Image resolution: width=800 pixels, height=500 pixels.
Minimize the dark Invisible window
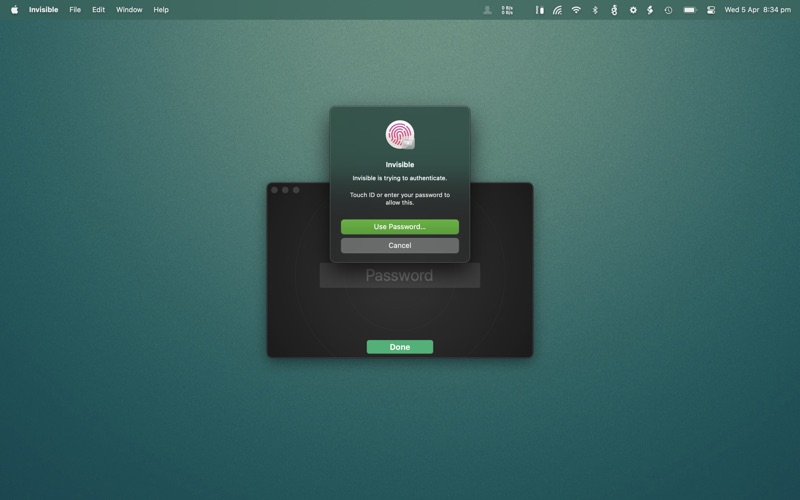(x=285, y=190)
